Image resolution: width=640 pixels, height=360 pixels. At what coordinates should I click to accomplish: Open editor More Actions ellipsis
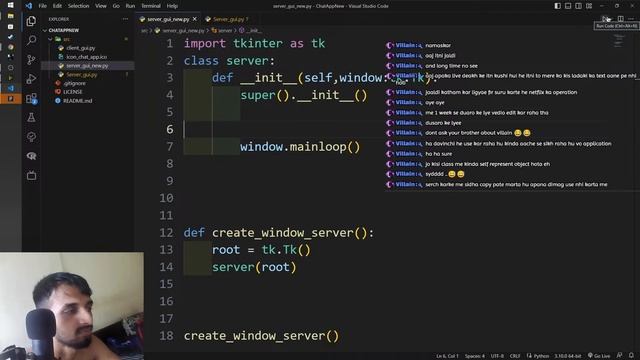tap(631, 19)
